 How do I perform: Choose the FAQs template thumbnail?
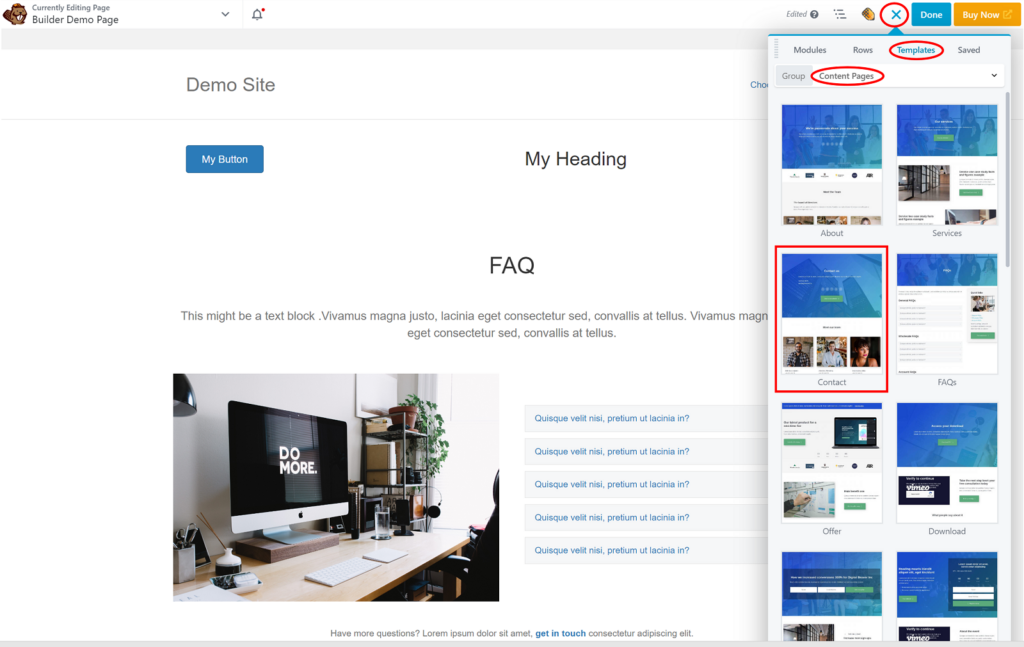click(947, 313)
